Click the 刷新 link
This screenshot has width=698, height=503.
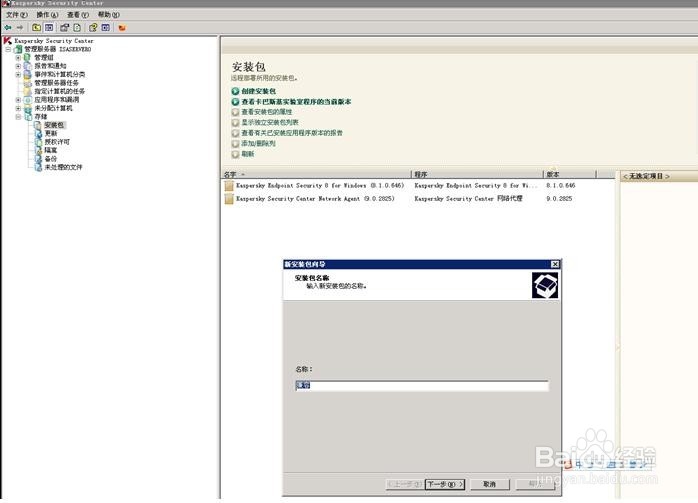click(248, 154)
